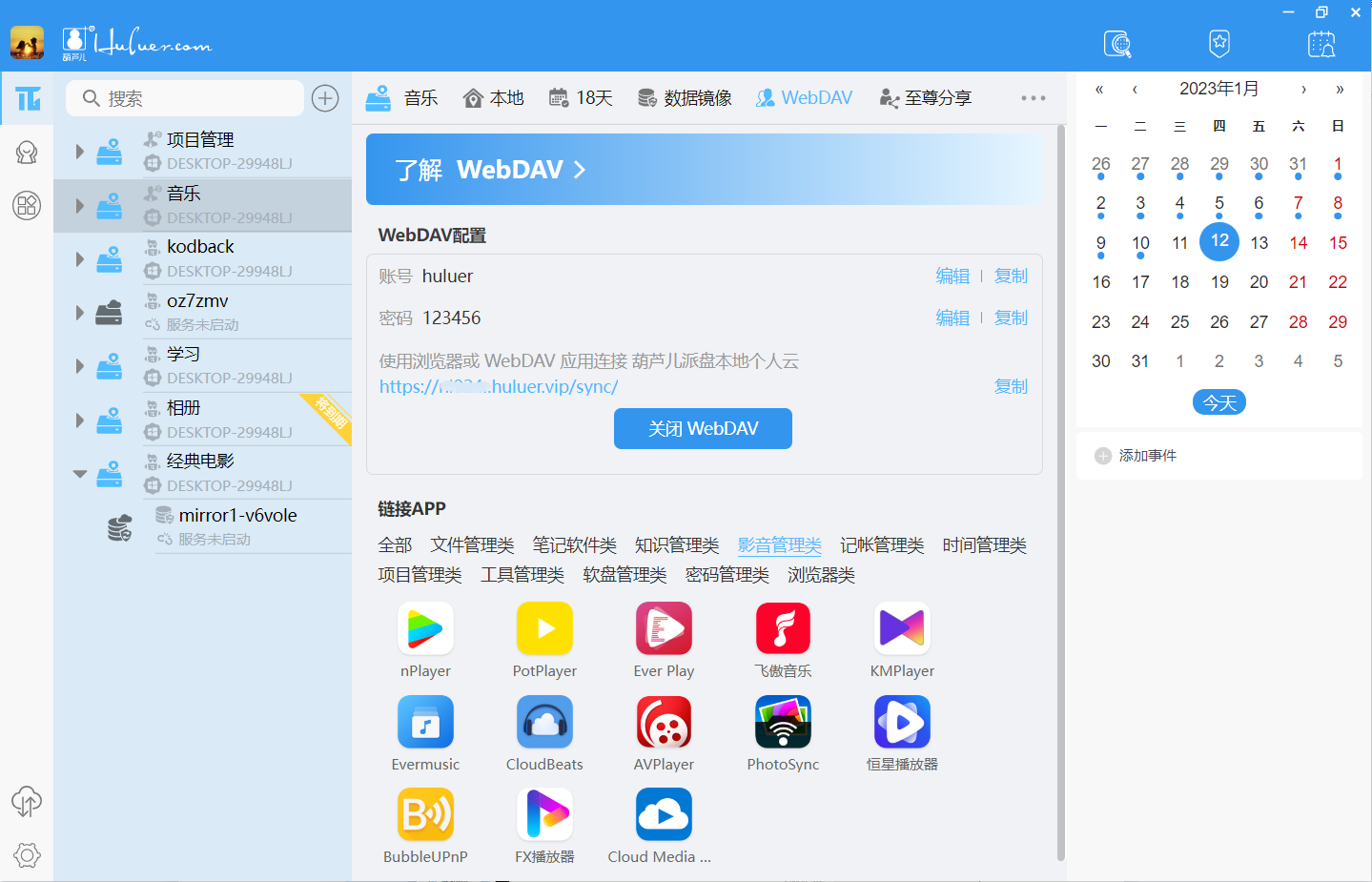Screen dimensions: 1372x882
Task: Select the BubbleUPnP app icon
Action: 425,814
